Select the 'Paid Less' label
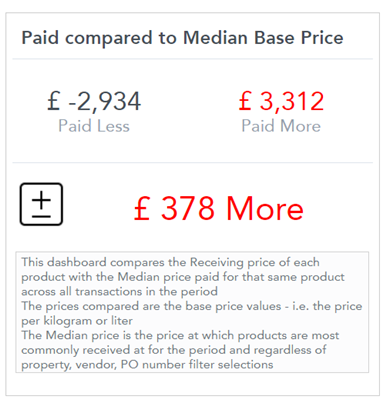Viewport: 389px width, 399px height. (x=94, y=126)
